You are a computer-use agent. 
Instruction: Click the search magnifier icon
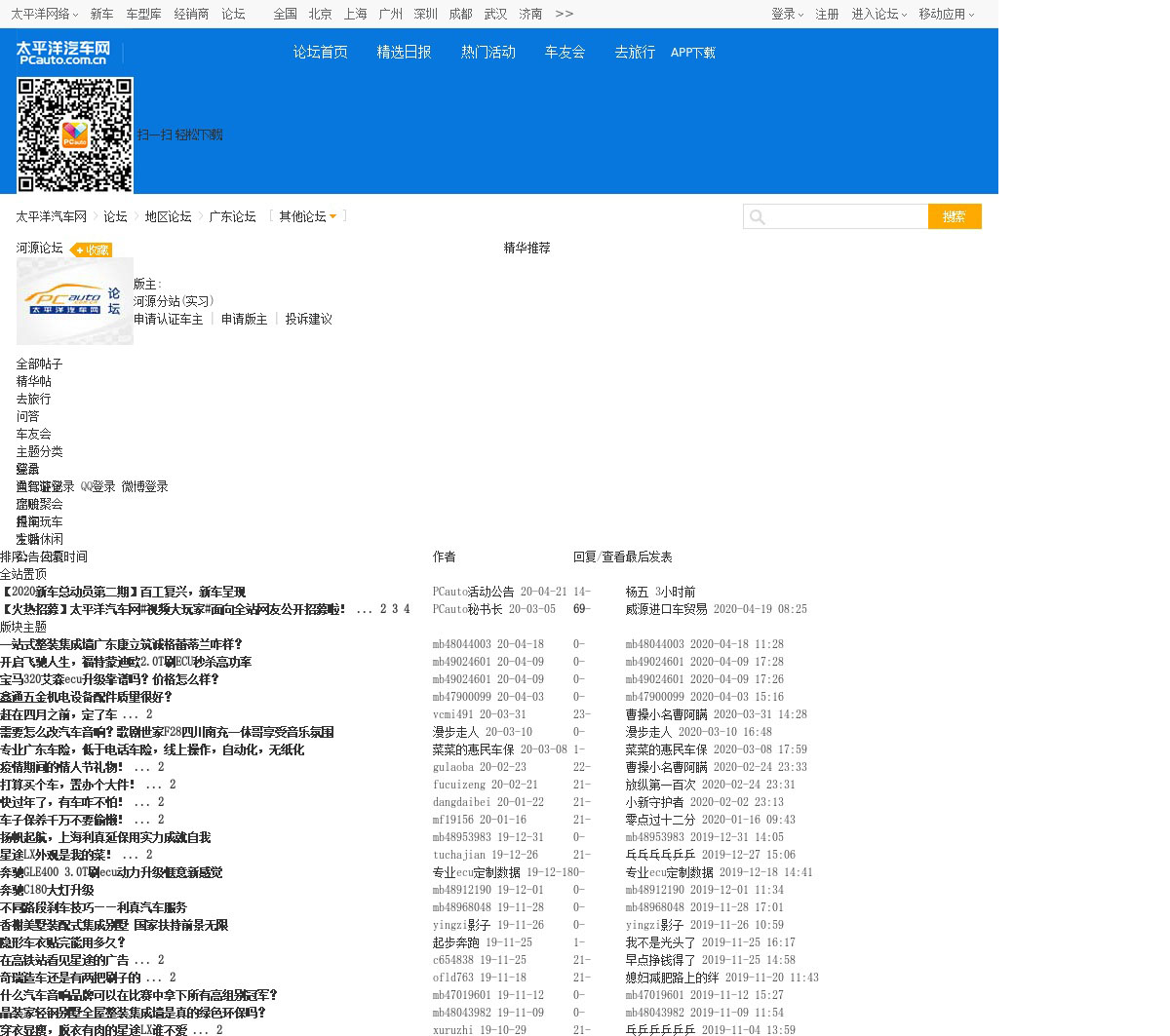pos(758,216)
